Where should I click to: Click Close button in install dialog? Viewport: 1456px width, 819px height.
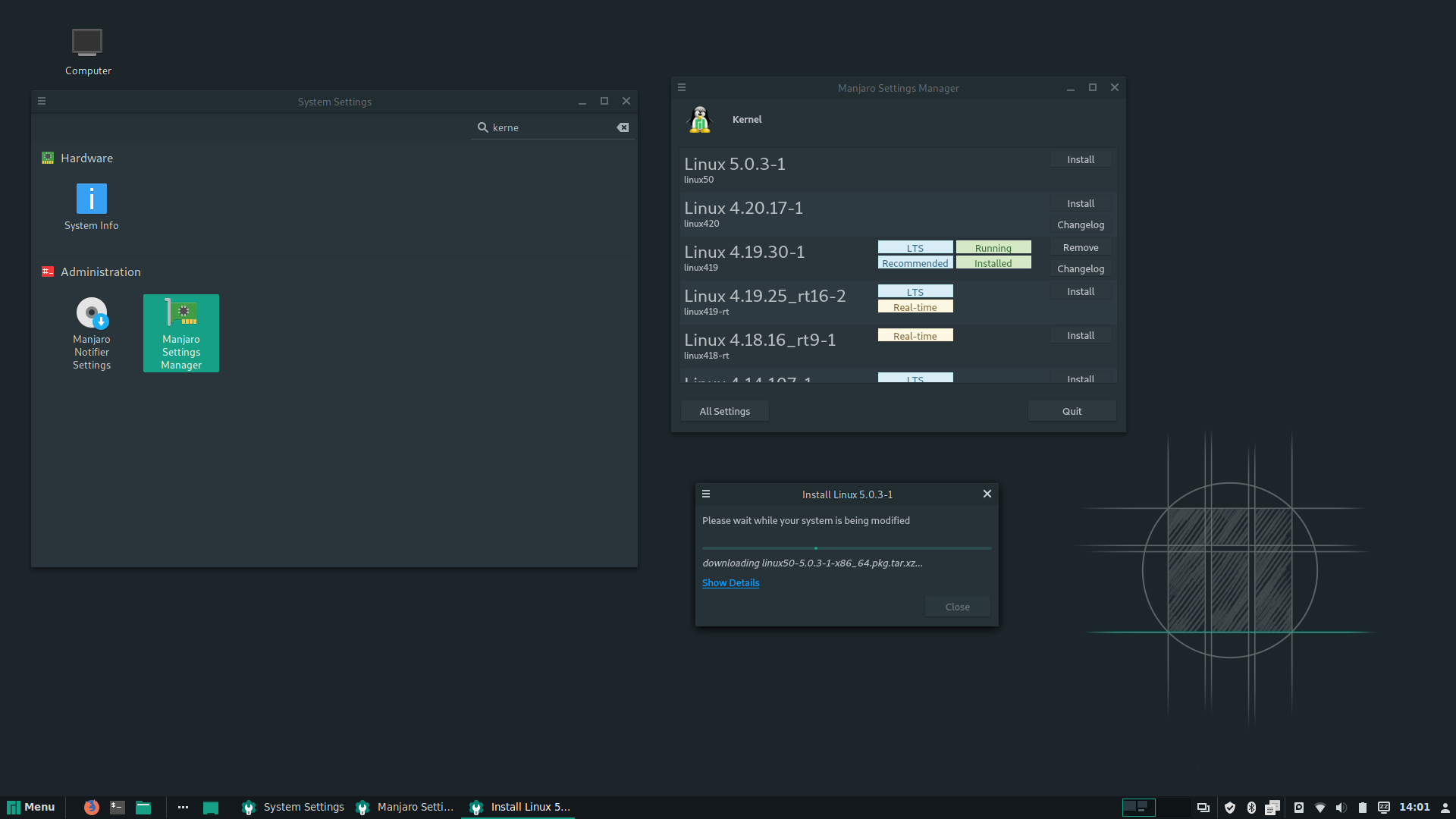pos(958,607)
